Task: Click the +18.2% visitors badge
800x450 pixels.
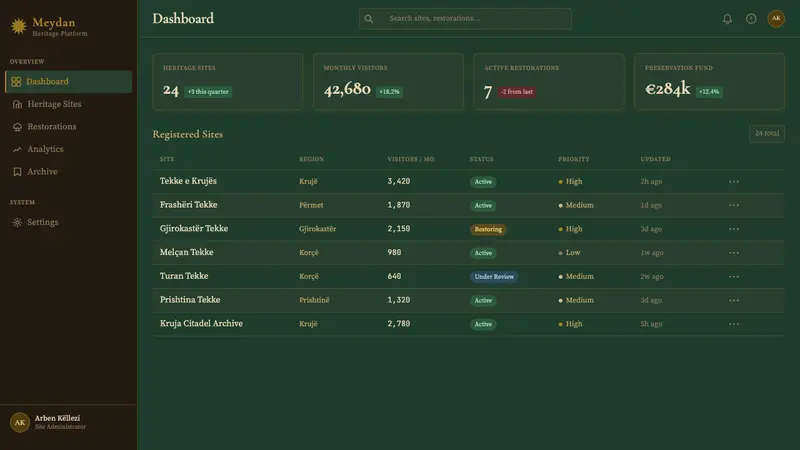Action: 389,92
